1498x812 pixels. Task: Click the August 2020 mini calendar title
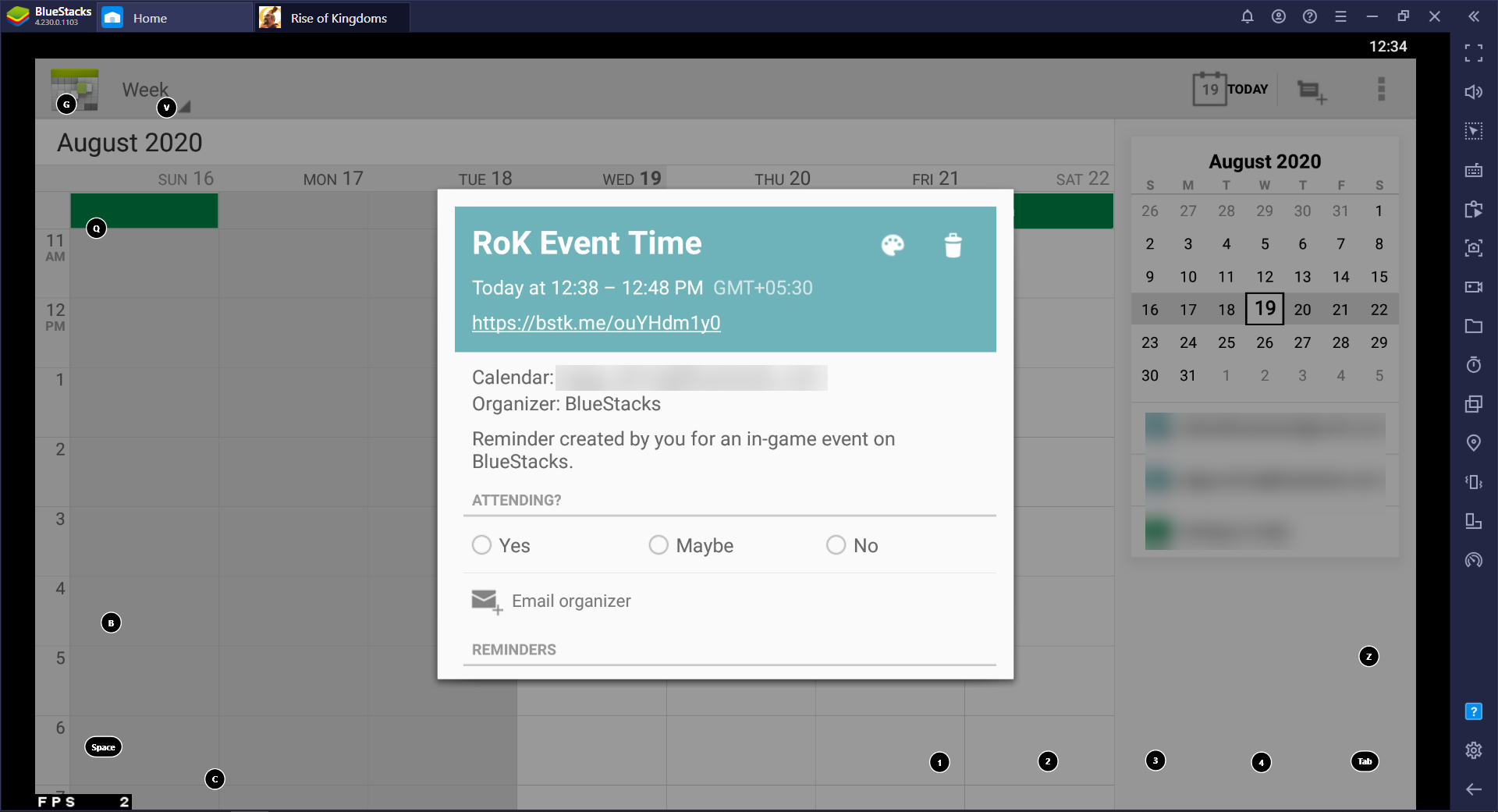(1265, 161)
